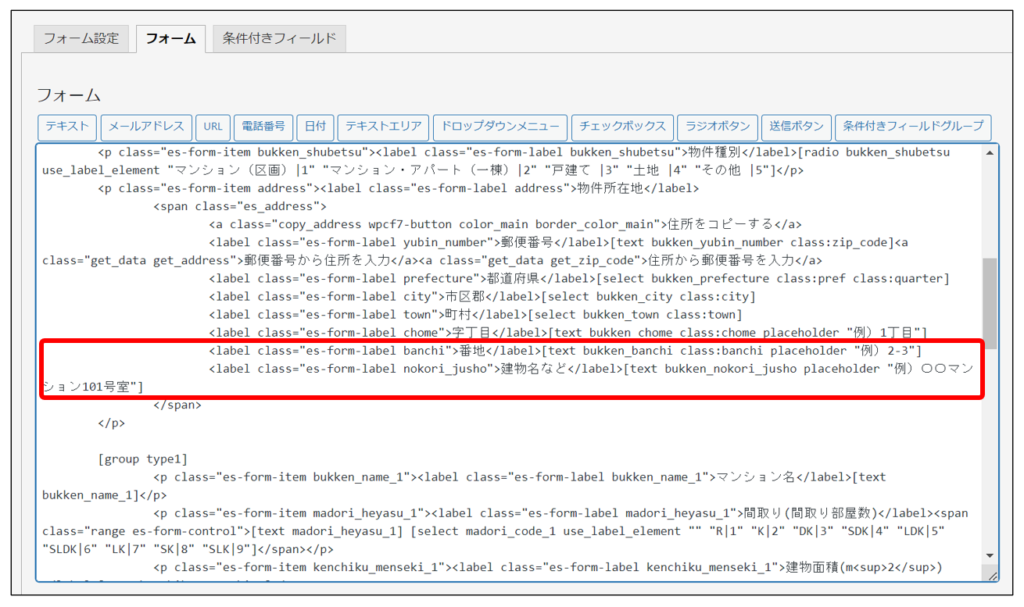
Task: Switch to the フォーム設定 tab
Action: coord(82,39)
